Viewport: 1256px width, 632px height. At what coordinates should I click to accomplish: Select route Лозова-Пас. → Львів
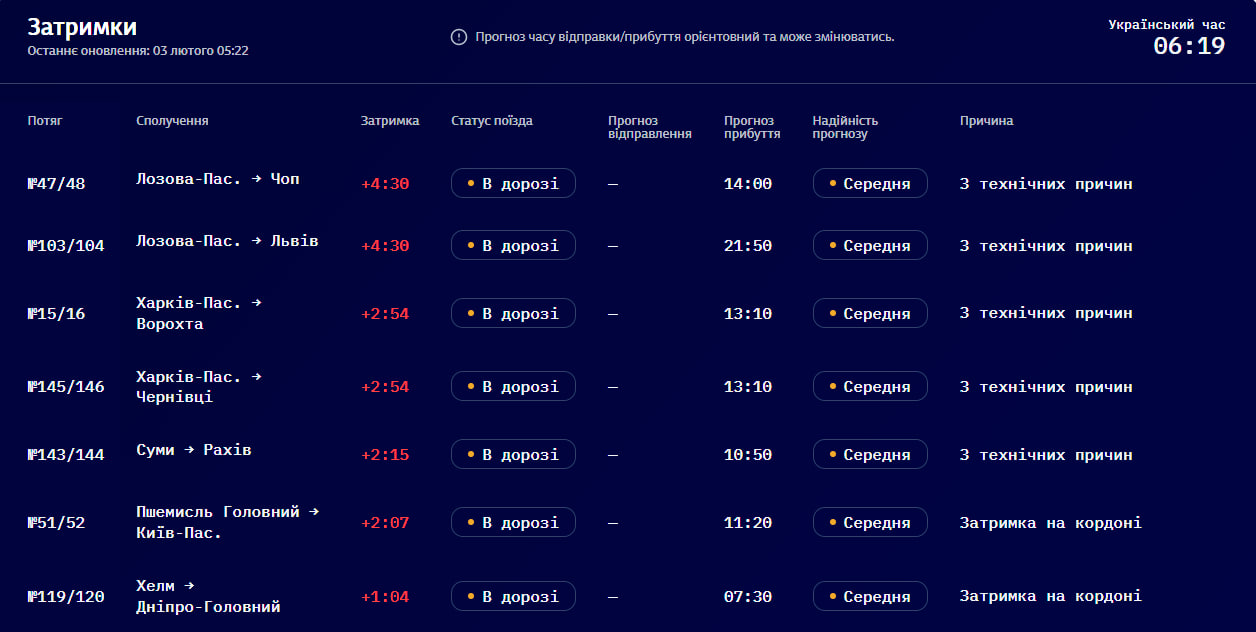(x=227, y=241)
